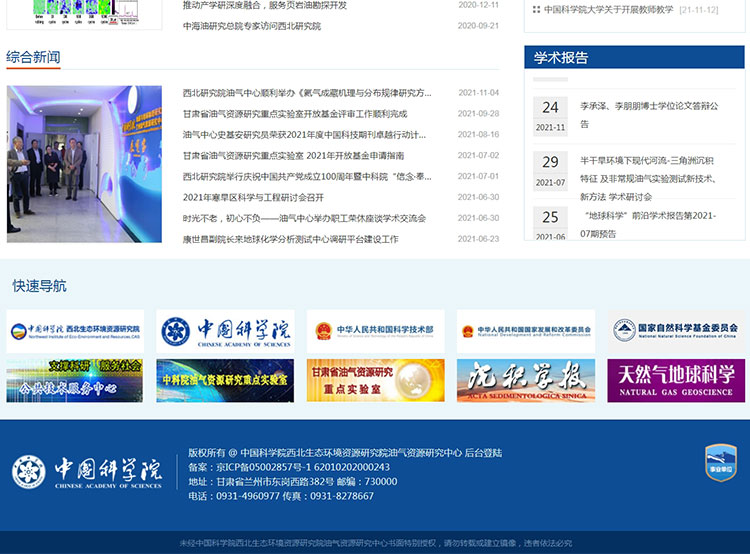Visit the 国家自然科学基金委员会 logo link
Image resolution: width=750 pixels, height=554 pixels.
click(676, 329)
